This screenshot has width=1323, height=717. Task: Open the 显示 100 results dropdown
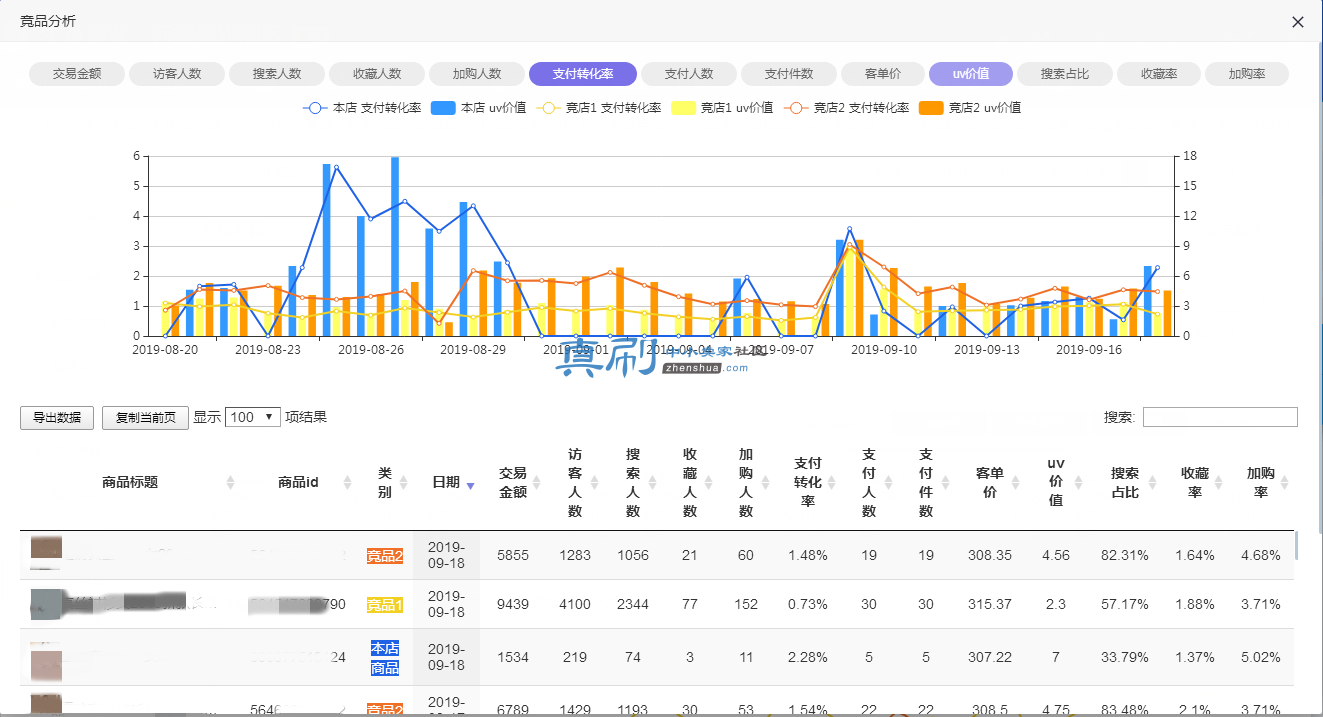pos(253,417)
